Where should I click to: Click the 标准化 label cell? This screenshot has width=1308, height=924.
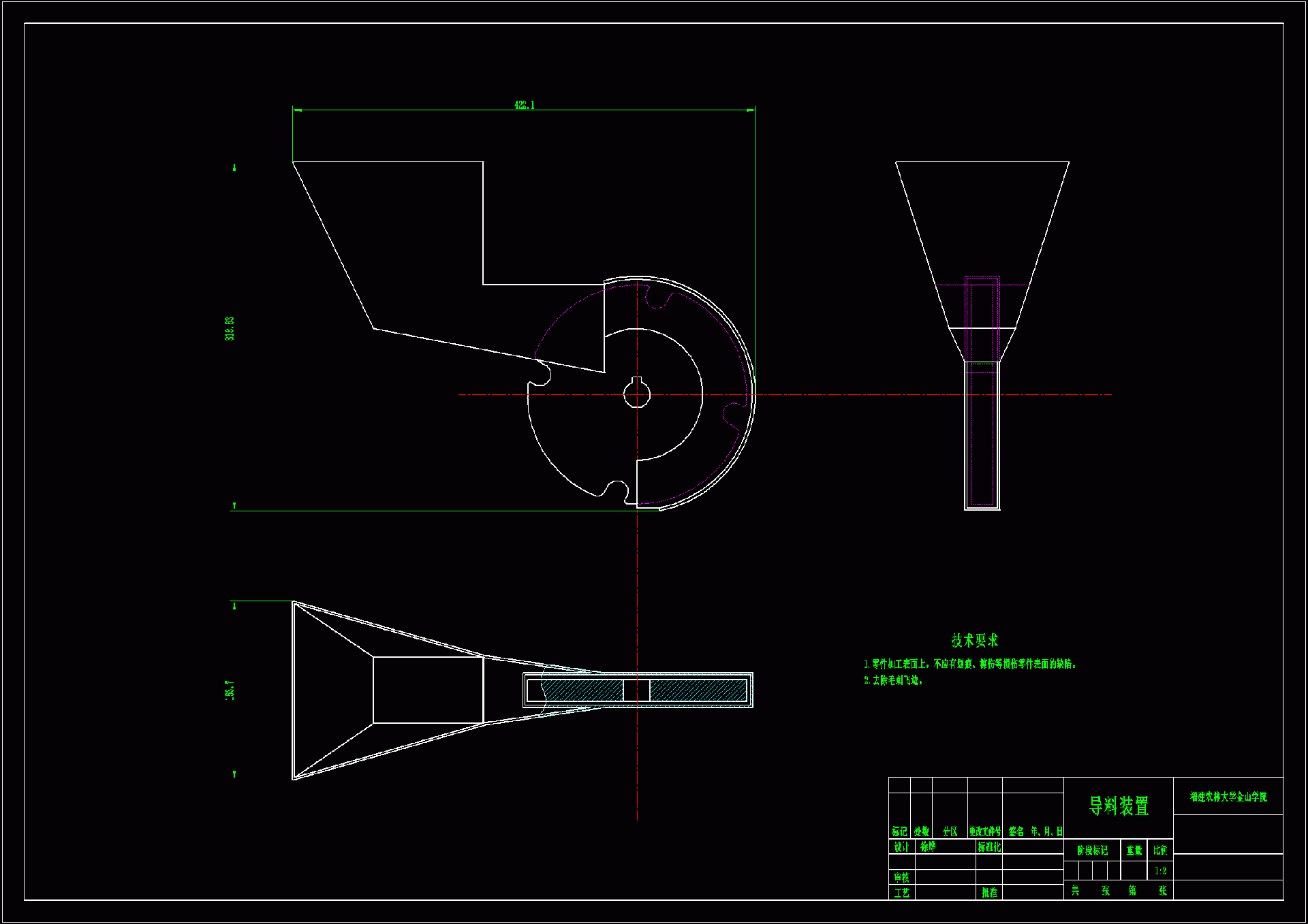coord(988,847)
